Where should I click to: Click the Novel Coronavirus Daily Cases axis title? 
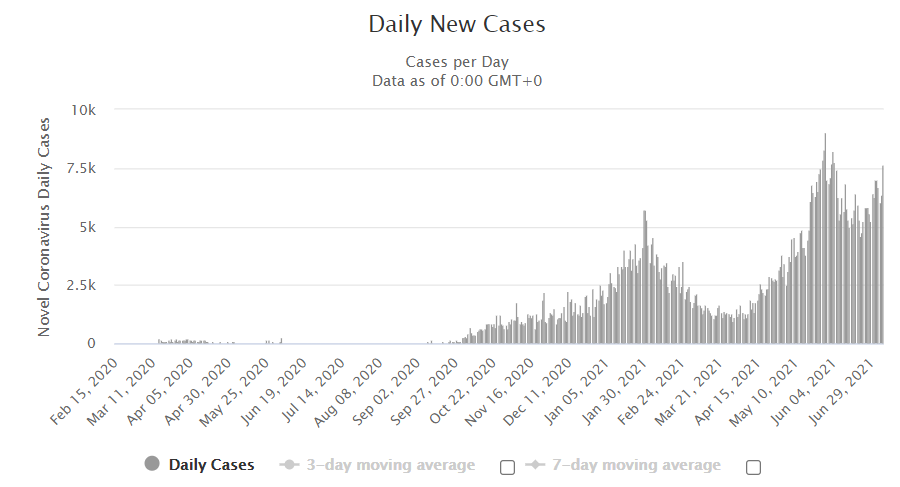pos(44,227)
